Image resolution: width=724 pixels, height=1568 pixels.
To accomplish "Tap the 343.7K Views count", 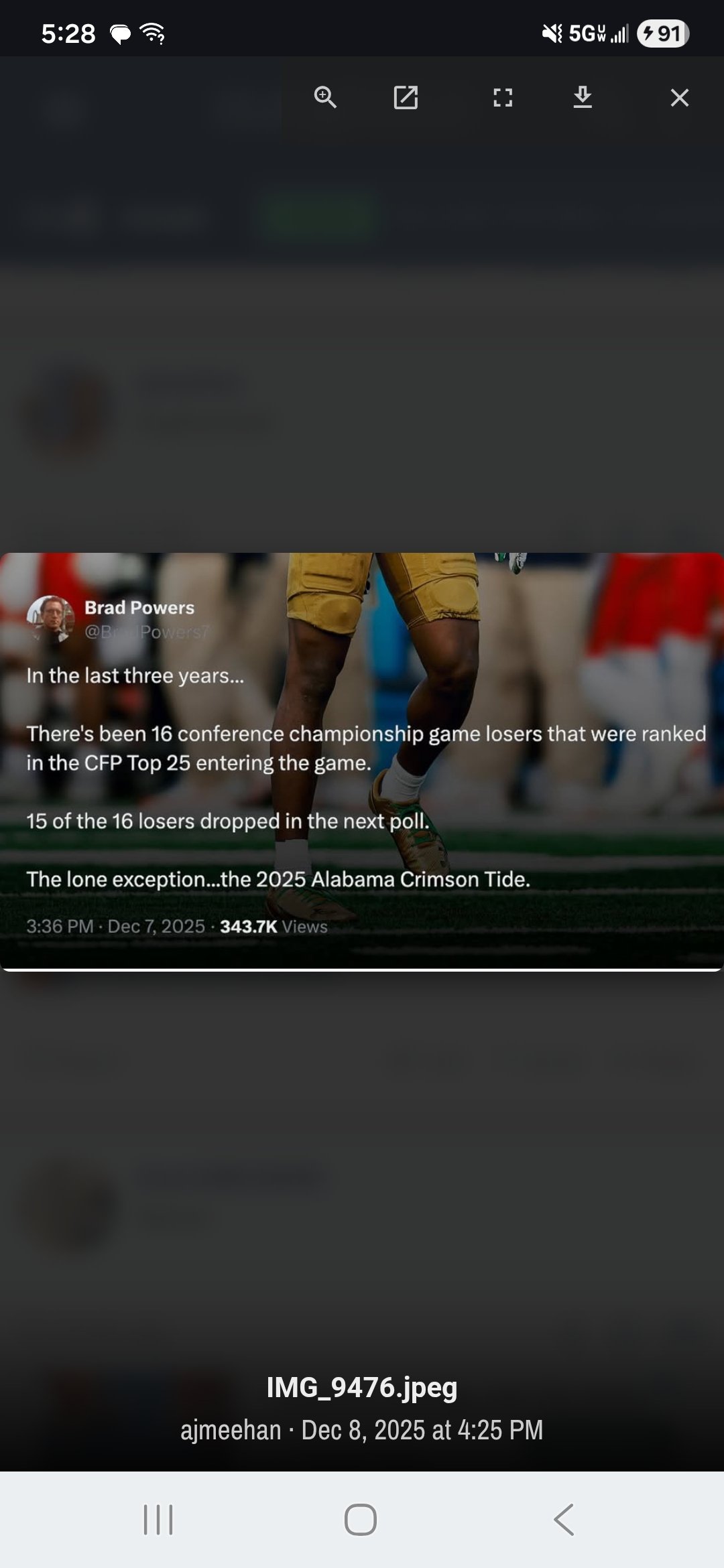I will [x=274, y=926].
